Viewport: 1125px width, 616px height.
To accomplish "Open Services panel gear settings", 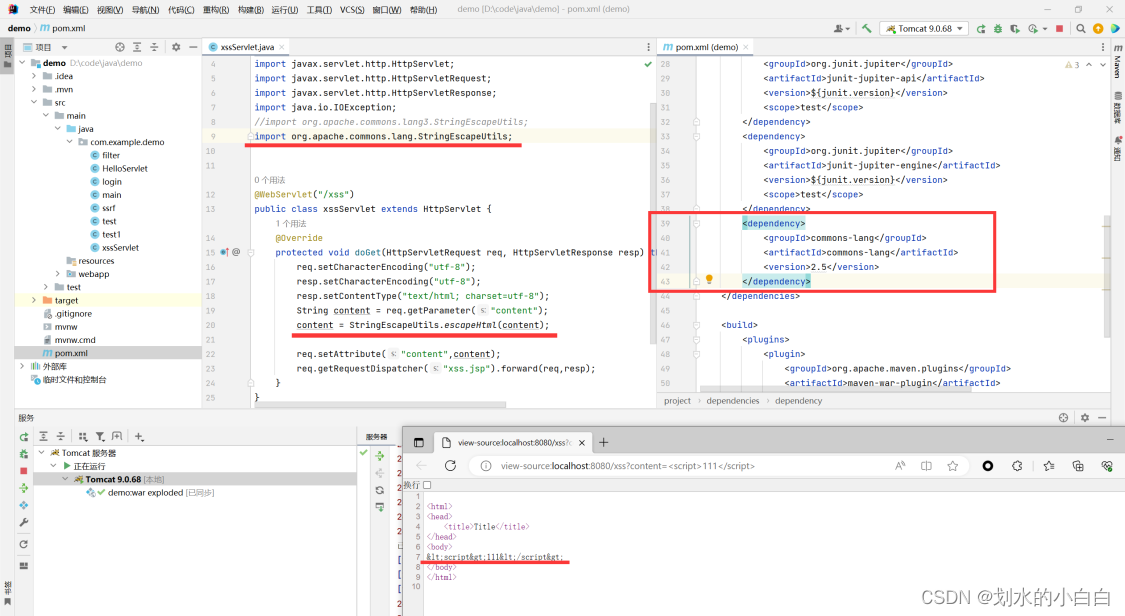I will click(x=1085, y=417).
